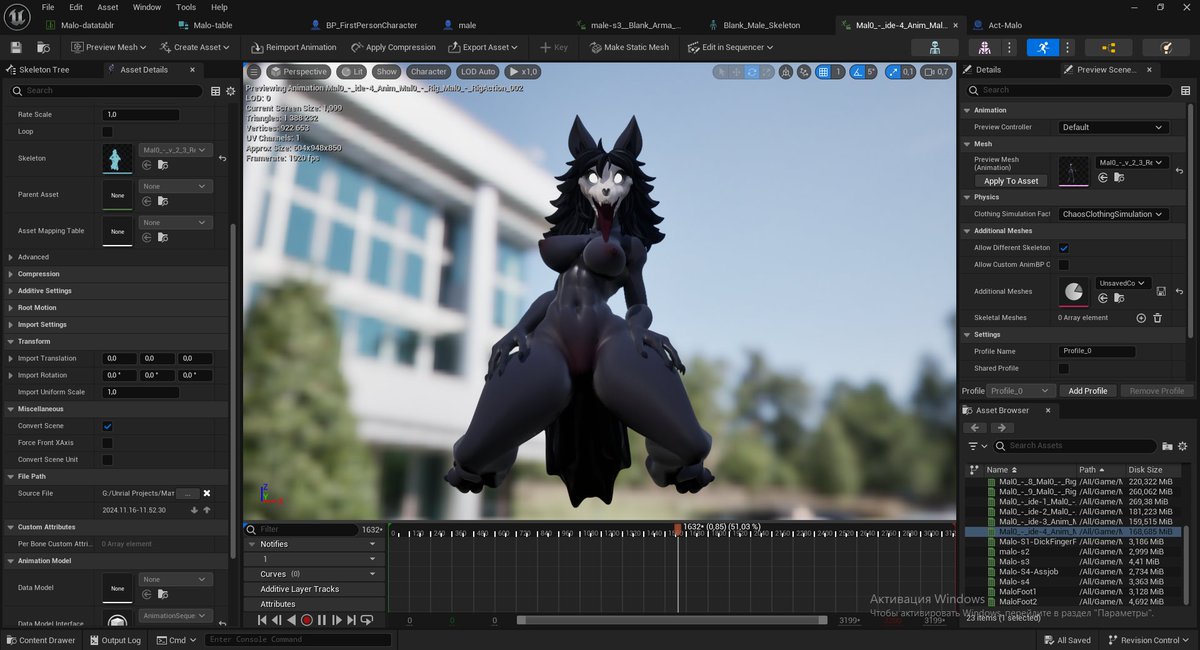The width and height of the screenshot is (1200, 650).
Task: Open Export Asset dropdown
Action: click(x=484, y=47)
